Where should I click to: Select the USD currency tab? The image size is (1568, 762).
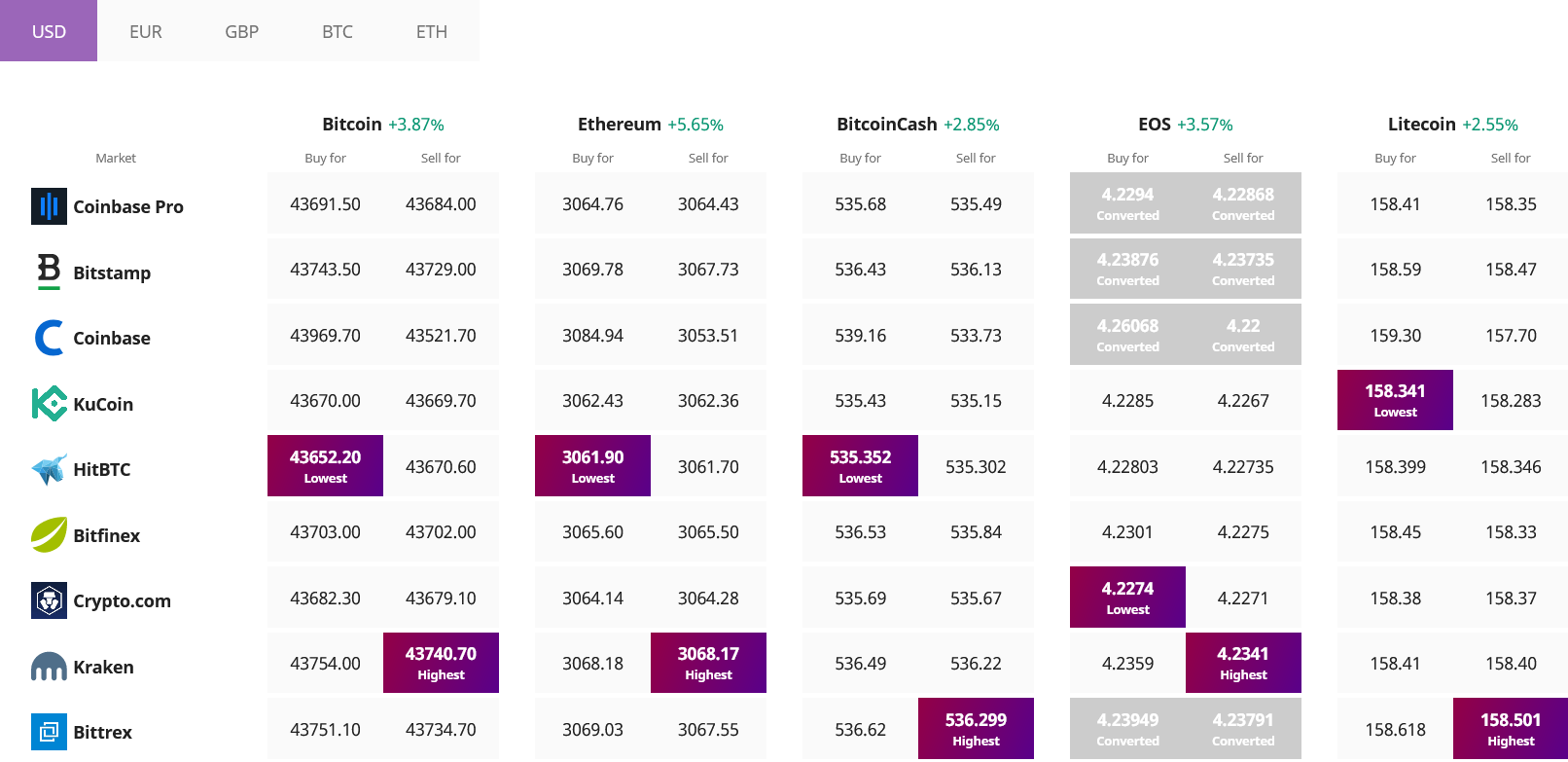click(x=49, y=31)
